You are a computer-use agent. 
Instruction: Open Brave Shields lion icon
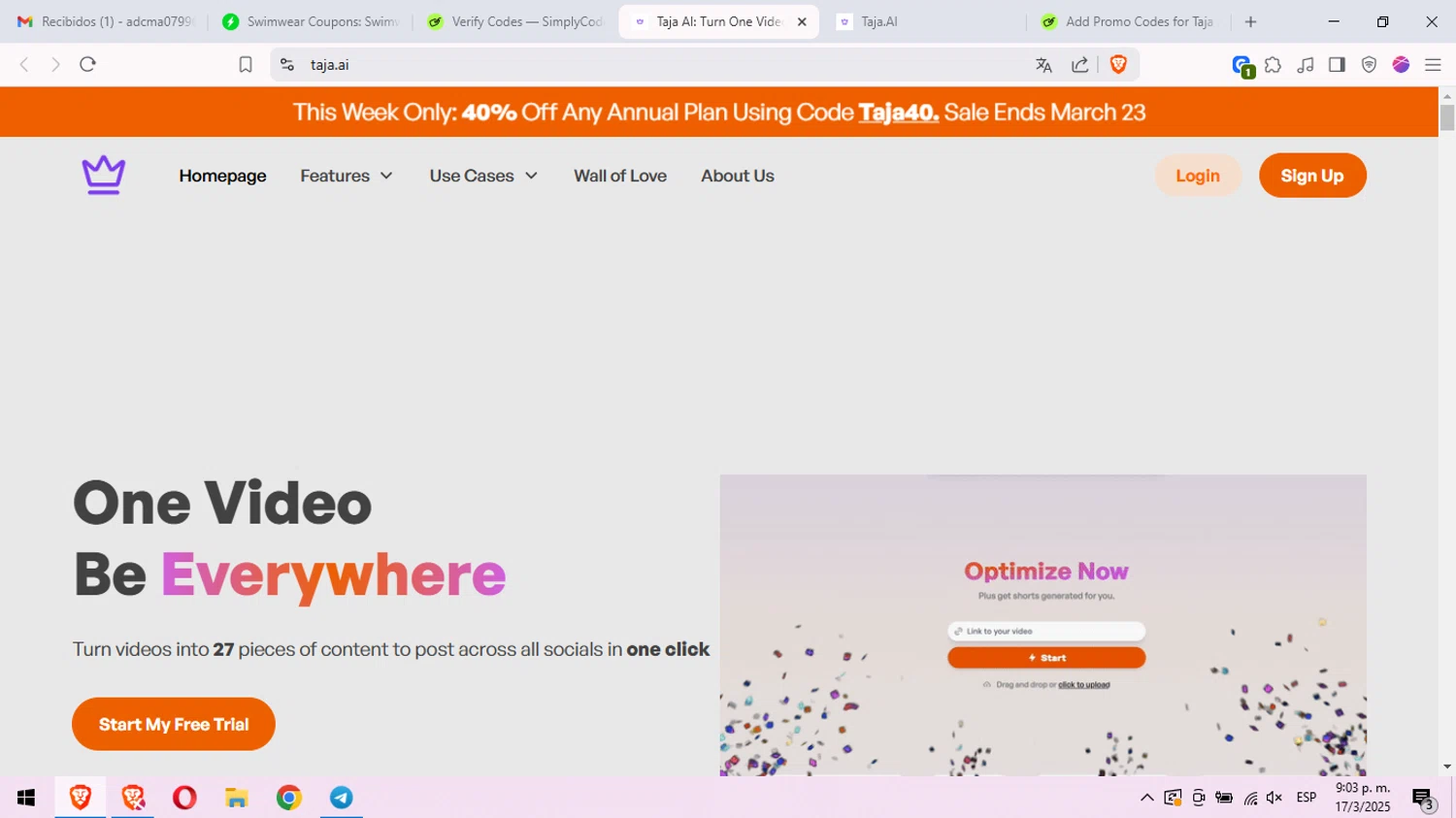[x=1118, y=64]
